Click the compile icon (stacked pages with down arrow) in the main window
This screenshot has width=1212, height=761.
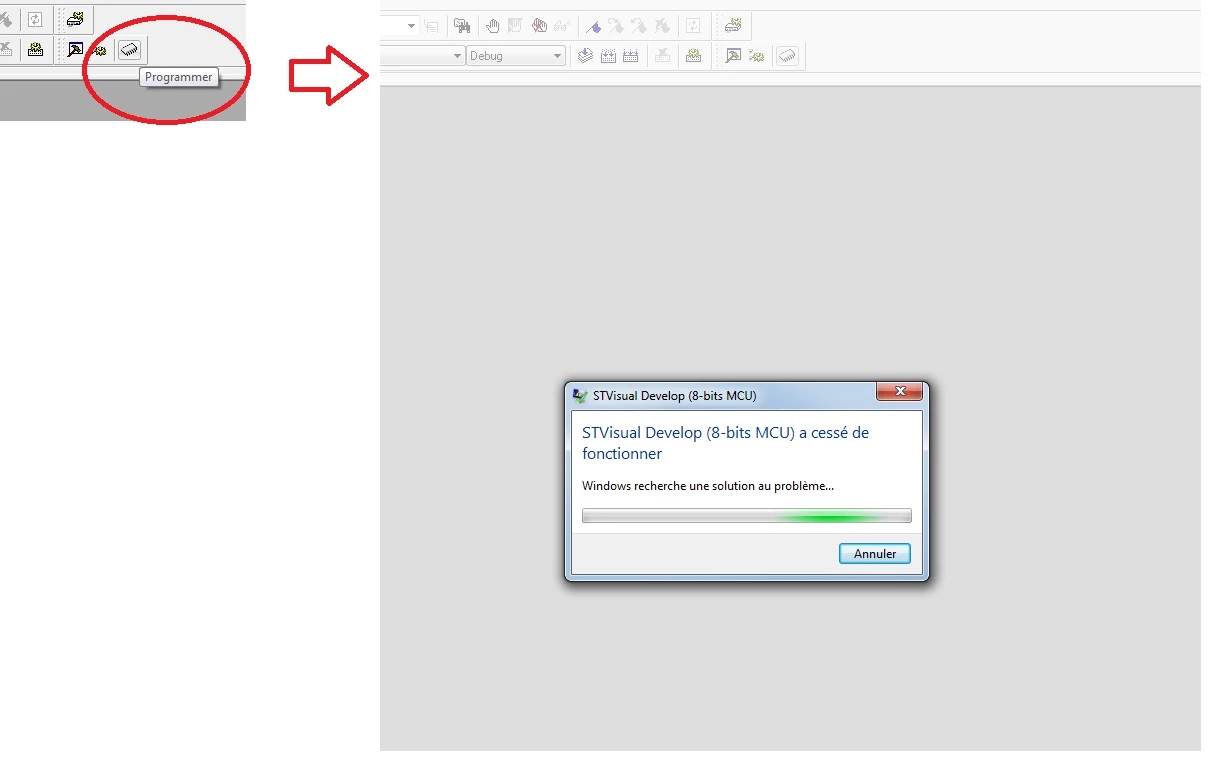(x=586, y=56)
